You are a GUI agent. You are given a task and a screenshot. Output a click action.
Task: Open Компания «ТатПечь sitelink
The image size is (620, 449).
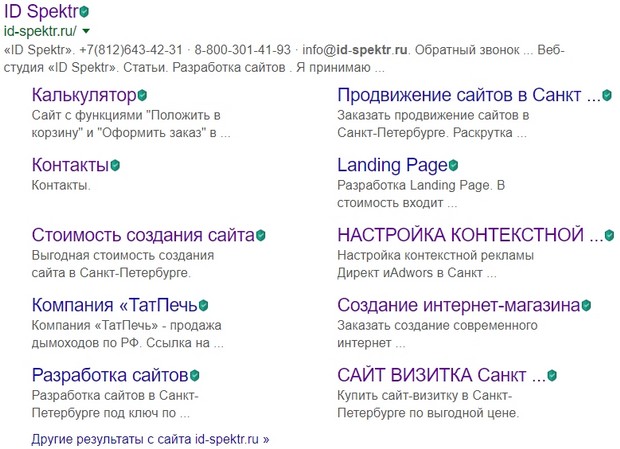(115, 305)
